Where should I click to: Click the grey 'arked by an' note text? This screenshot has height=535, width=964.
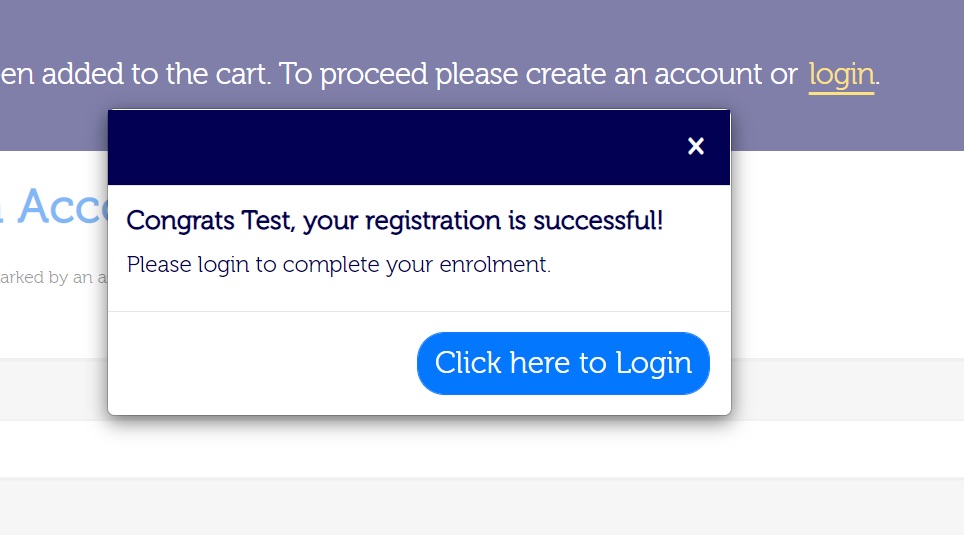(x=52, y=277)
